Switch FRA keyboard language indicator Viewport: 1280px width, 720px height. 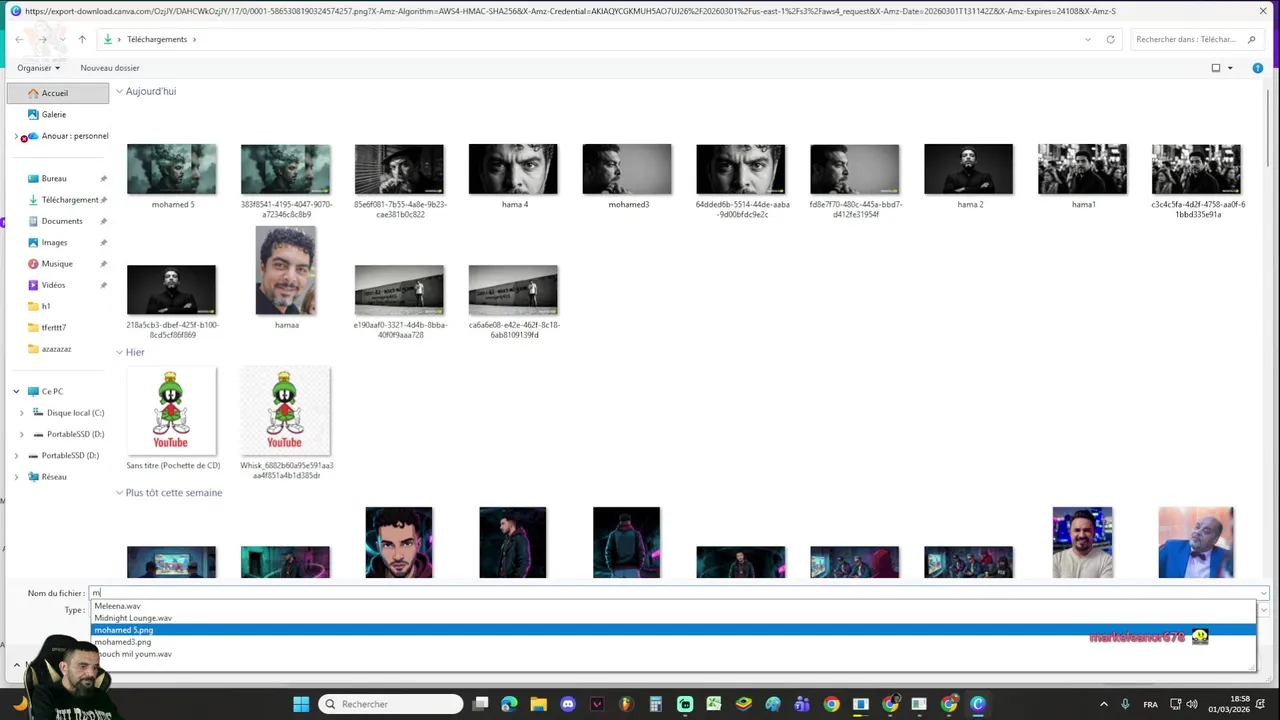click(1150, 704)
